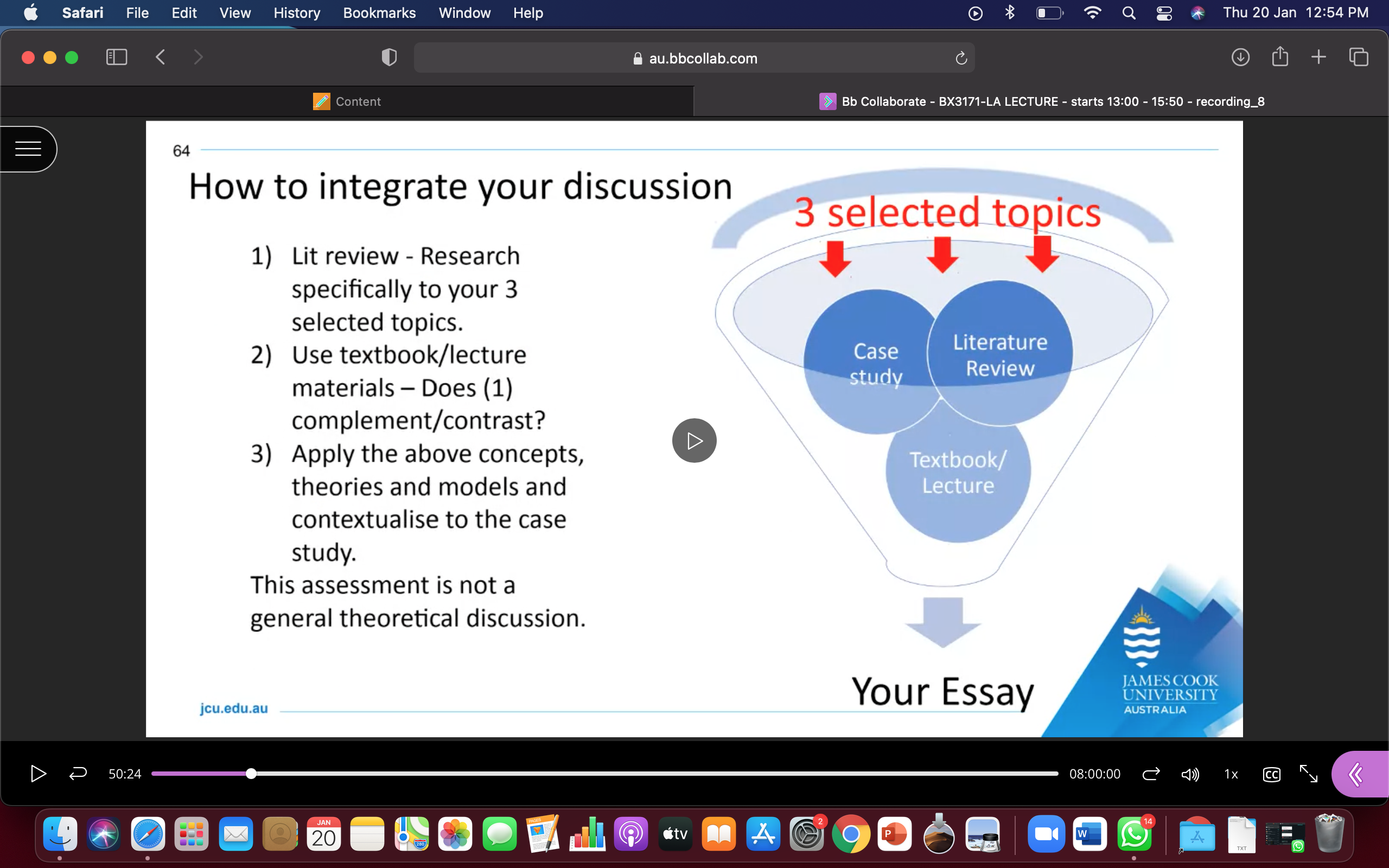
Task: Mute the recording volume
Action: pos(1190,775)
